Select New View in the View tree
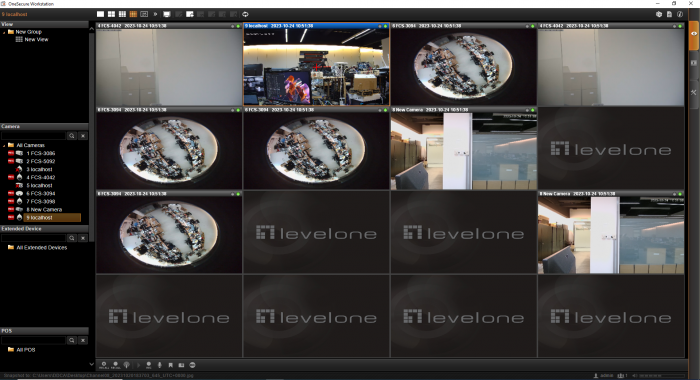700x380 pixels. (x=36, y=40)
